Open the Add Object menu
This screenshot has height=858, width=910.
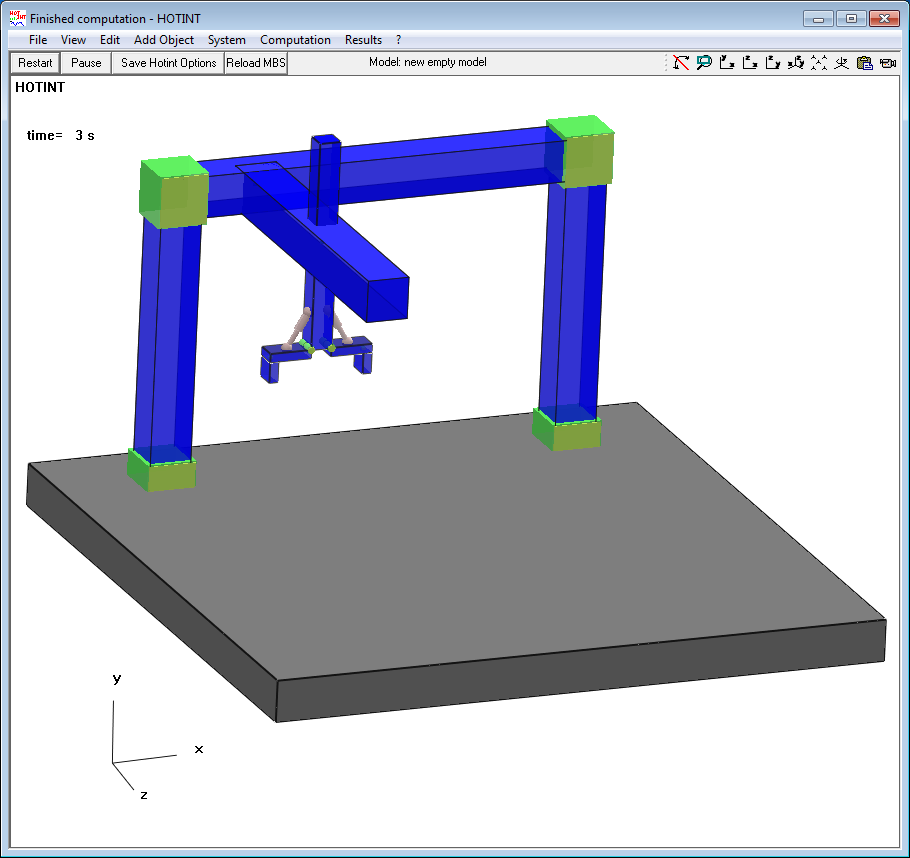[x=163, y=39]
